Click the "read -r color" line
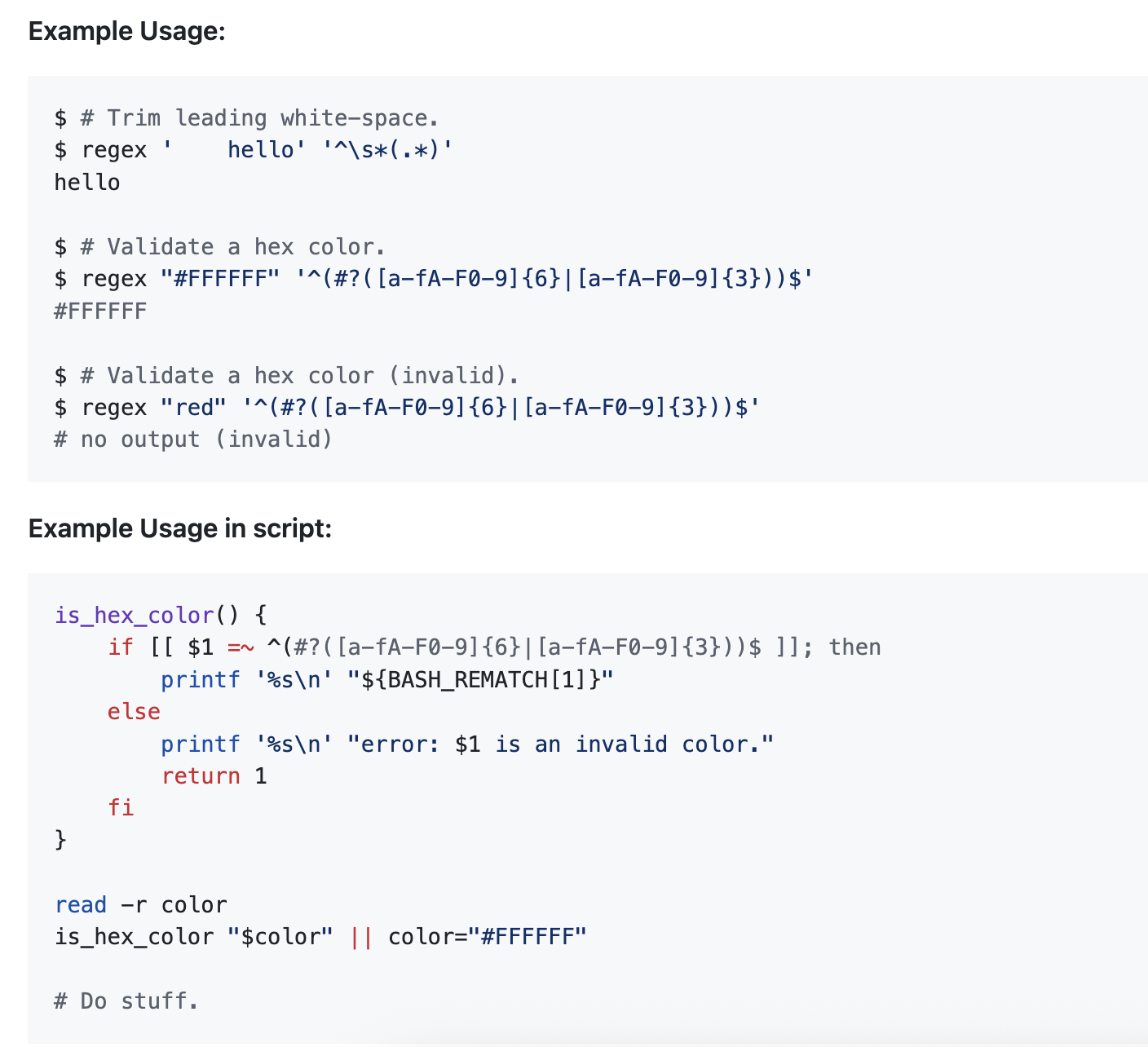Screen dimensions: 1148x1047 click(x=140, y=905)
